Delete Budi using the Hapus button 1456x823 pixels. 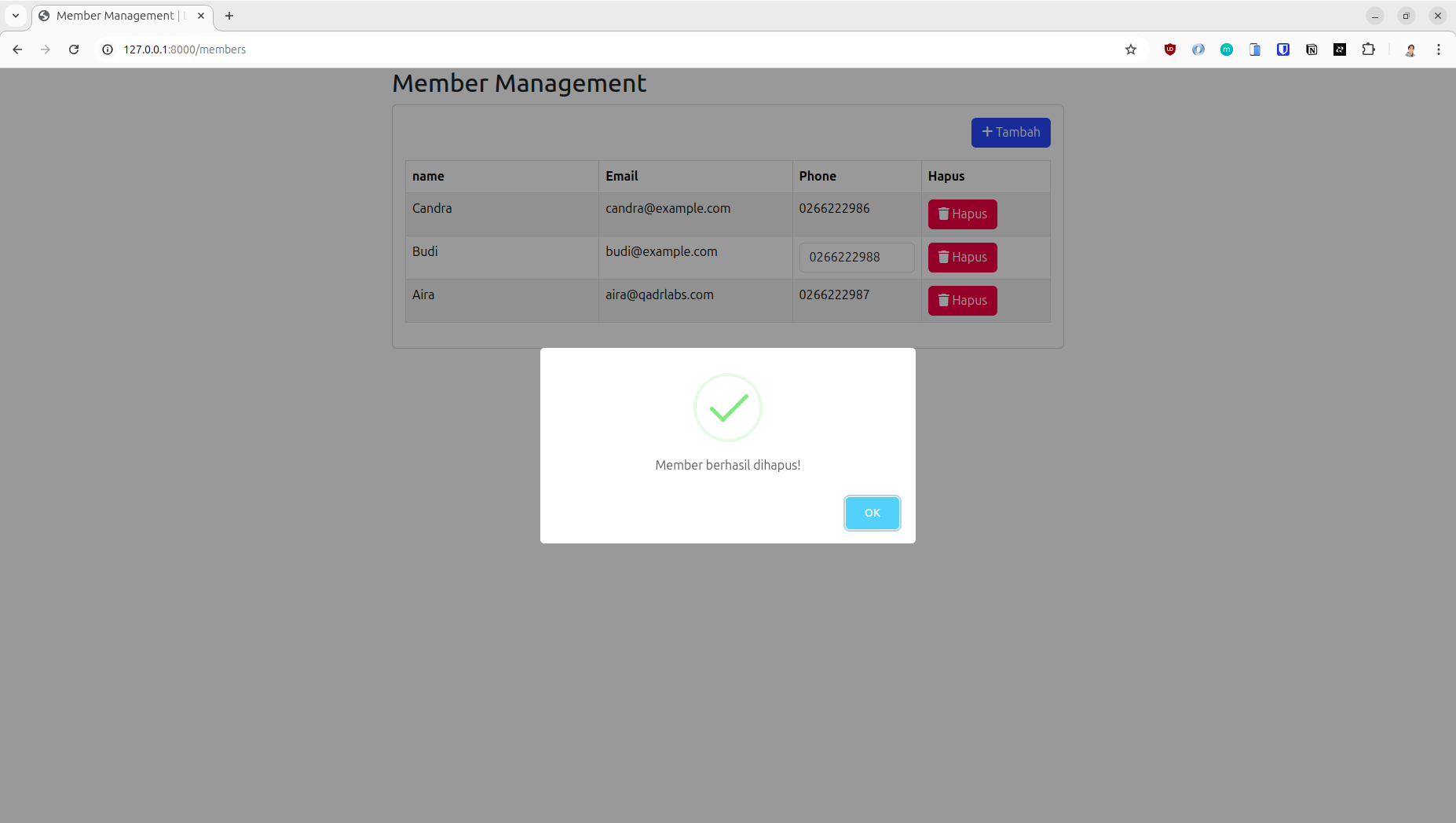coord(962,258)
